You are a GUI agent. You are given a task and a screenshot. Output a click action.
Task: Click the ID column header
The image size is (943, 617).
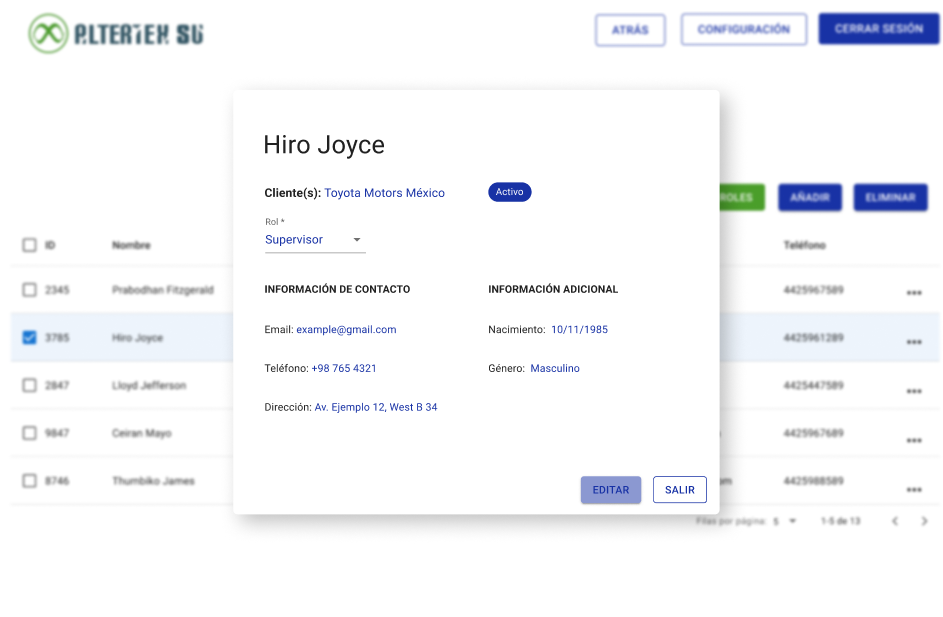click(x=50, y=245)
